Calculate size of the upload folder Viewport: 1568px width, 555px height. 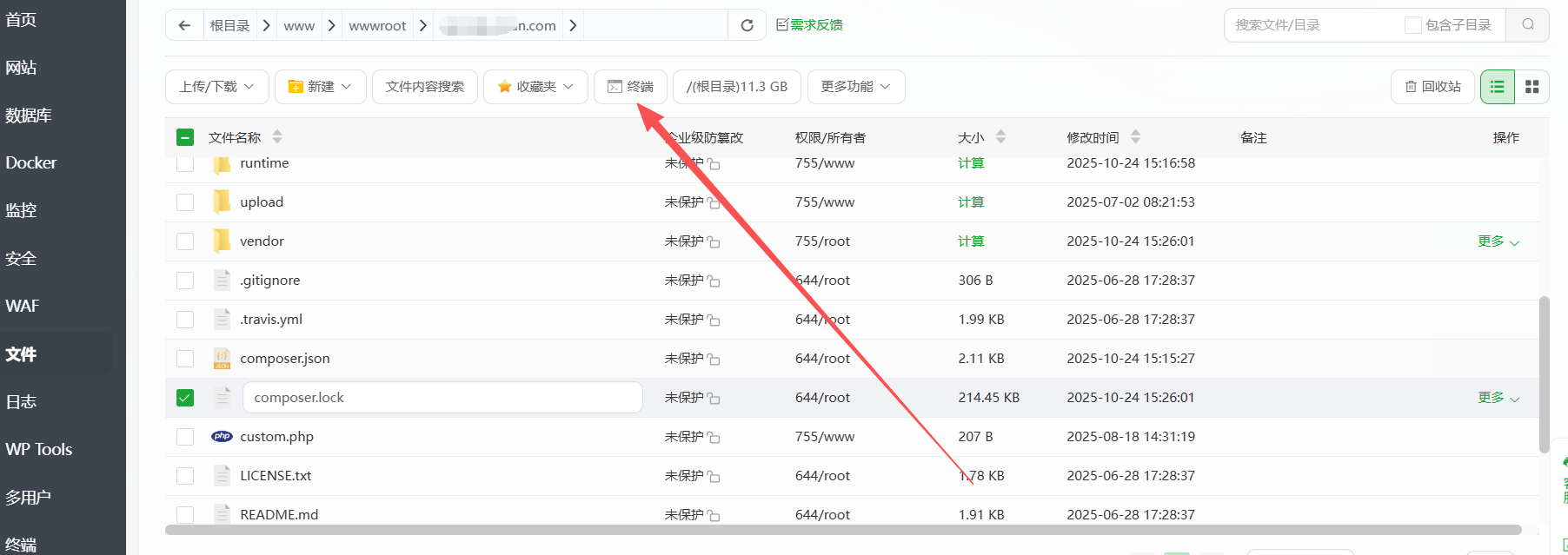coord(971,202)
